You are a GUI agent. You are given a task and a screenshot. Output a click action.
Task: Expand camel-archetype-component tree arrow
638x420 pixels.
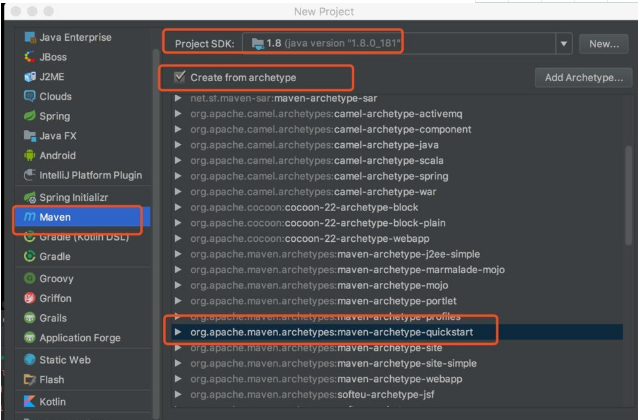click(x=178, y=129)
